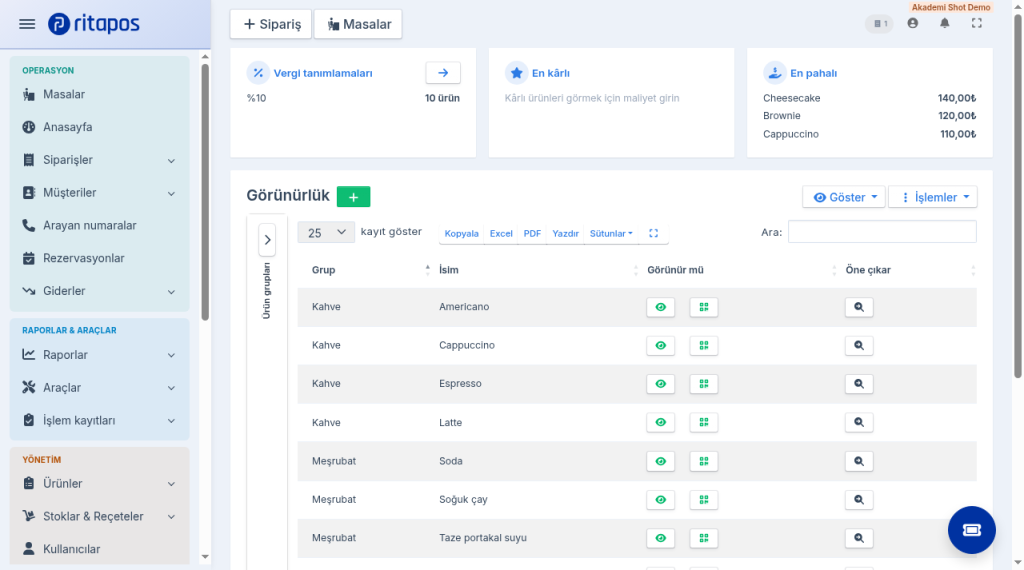Screen dimensions: 1024x570
Task: Toggle the eye visibility for Americano
Action: coord(660,307)
